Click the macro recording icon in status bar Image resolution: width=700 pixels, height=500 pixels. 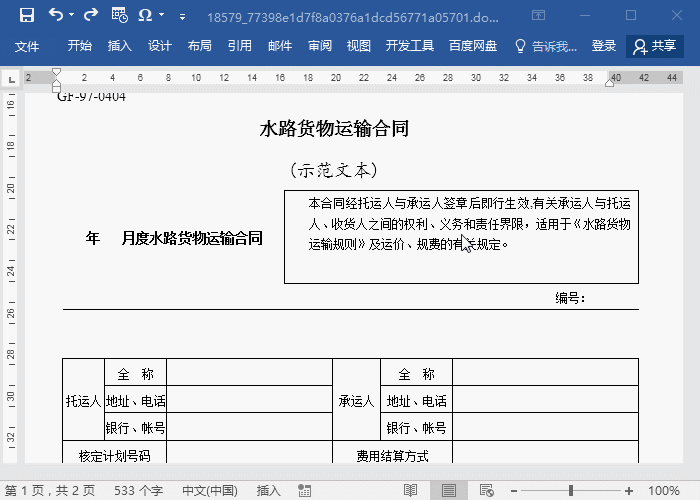tap(304, 490)
